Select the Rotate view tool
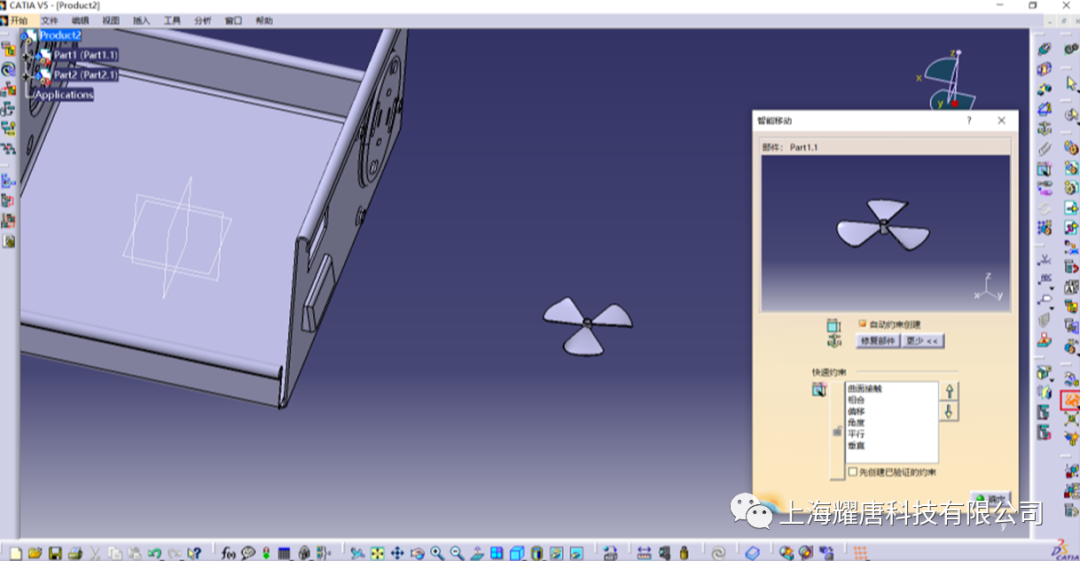 coord(417,553)
